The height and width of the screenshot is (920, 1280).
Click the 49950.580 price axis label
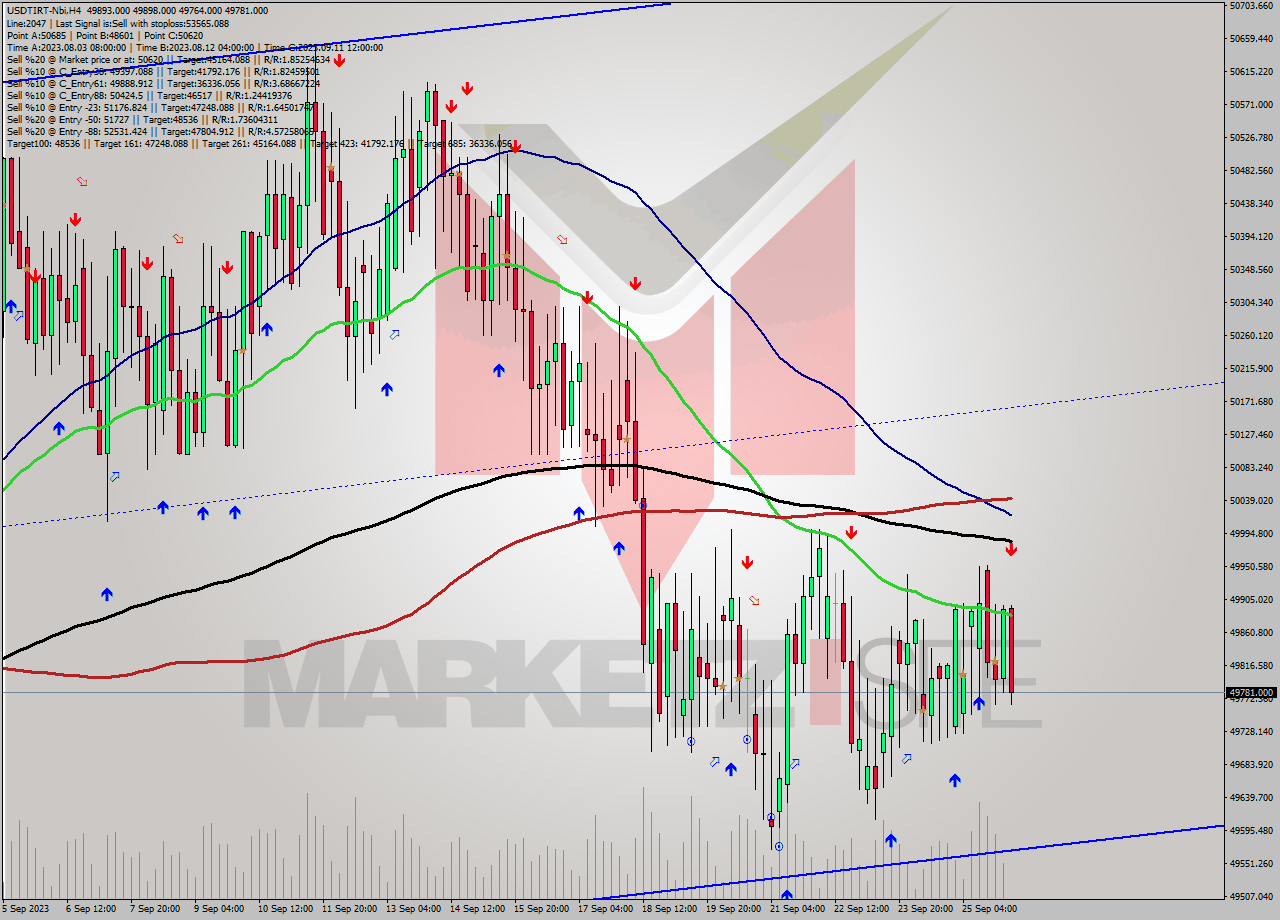click(1251, 566)
